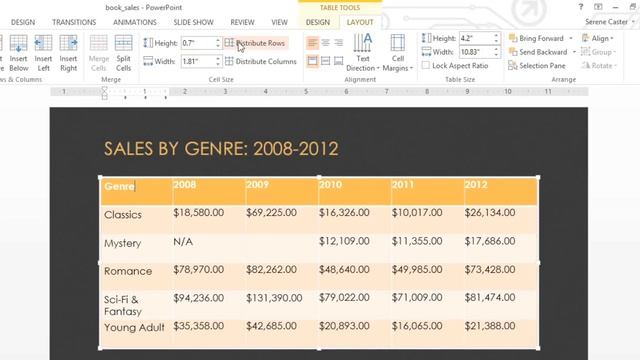The height and width of the screenshot is (360, 640).
Task: Center cell text vertically
Action: (x=325, y=61)
